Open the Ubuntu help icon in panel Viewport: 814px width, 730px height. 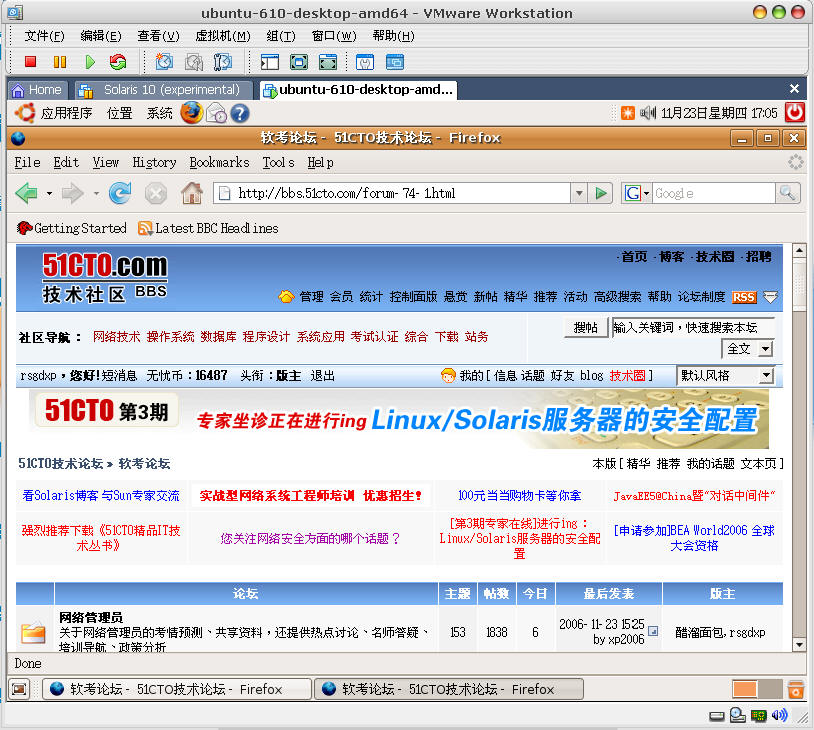point(239,113)
